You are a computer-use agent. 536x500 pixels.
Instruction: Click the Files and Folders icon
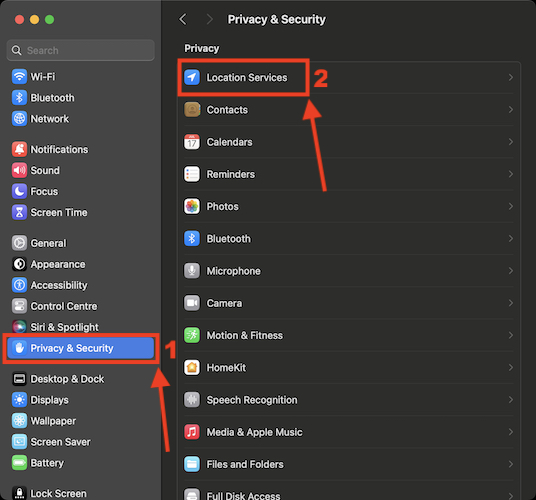pos(192,464)
